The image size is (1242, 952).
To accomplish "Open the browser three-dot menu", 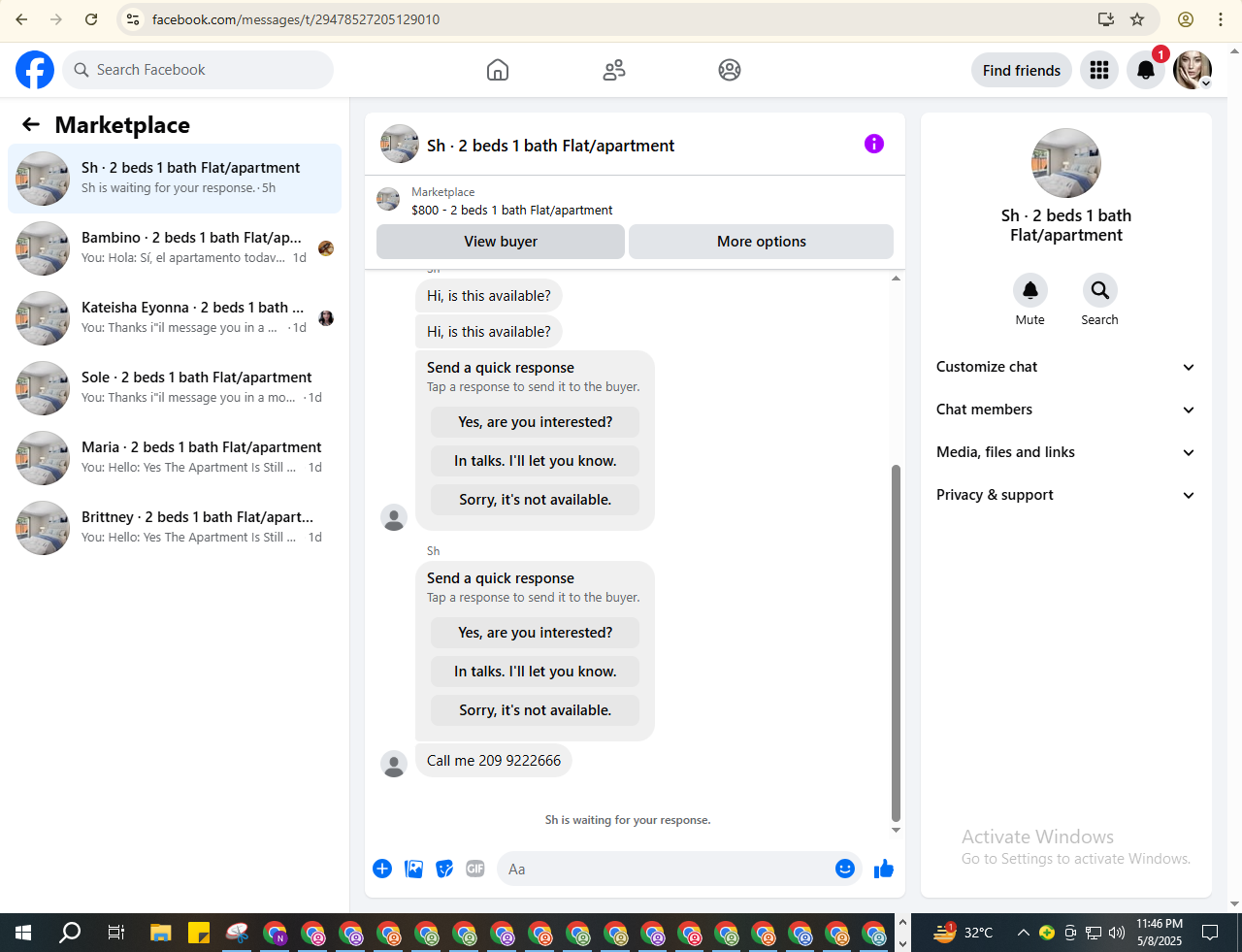I will (1221, 19).
